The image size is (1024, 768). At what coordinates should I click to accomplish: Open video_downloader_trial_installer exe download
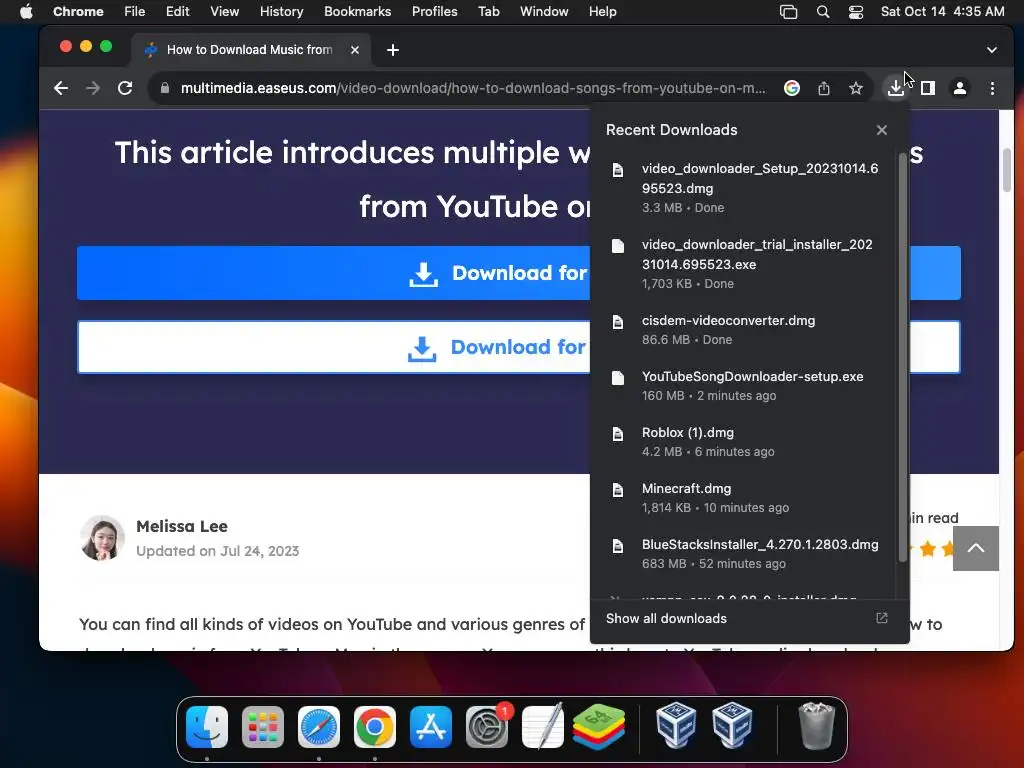point(744,264)
